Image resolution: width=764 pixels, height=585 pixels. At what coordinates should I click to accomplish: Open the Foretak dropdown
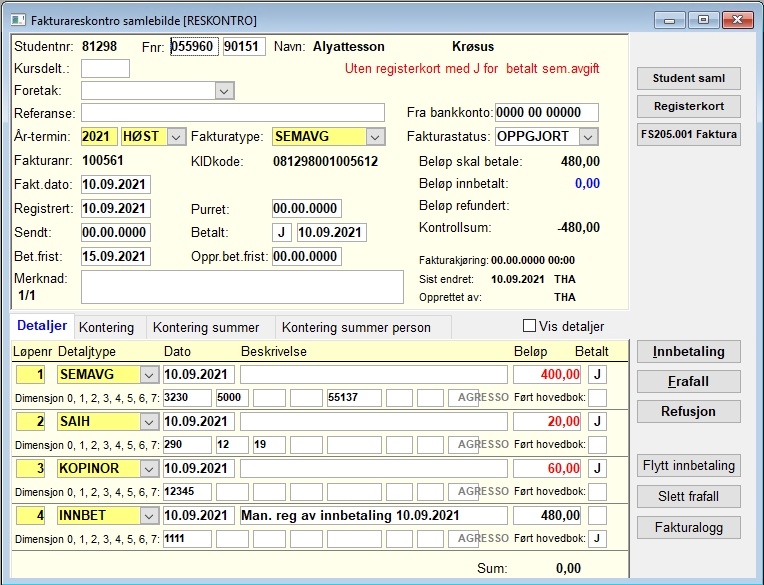click(x=224, y=91)
